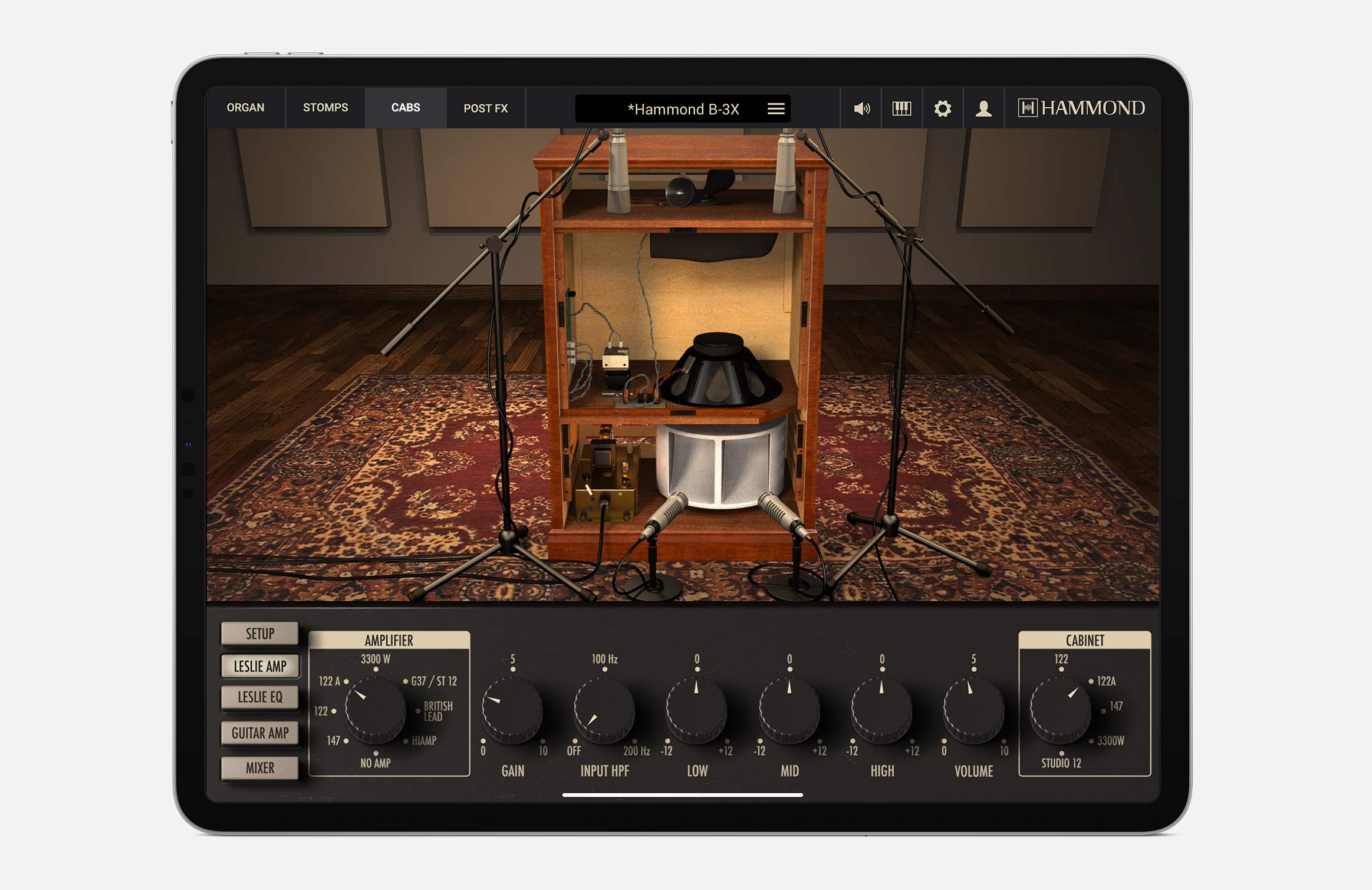The image size is (1372, 890).
Task: Switch to the ORGAN tab
Action: pos(245,108)
